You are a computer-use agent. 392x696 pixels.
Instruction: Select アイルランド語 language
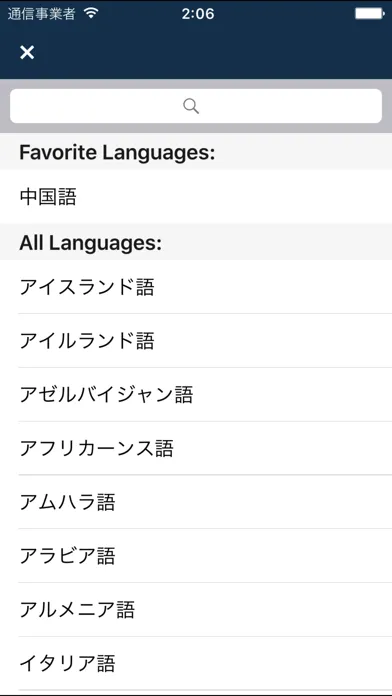click(196, 341)
